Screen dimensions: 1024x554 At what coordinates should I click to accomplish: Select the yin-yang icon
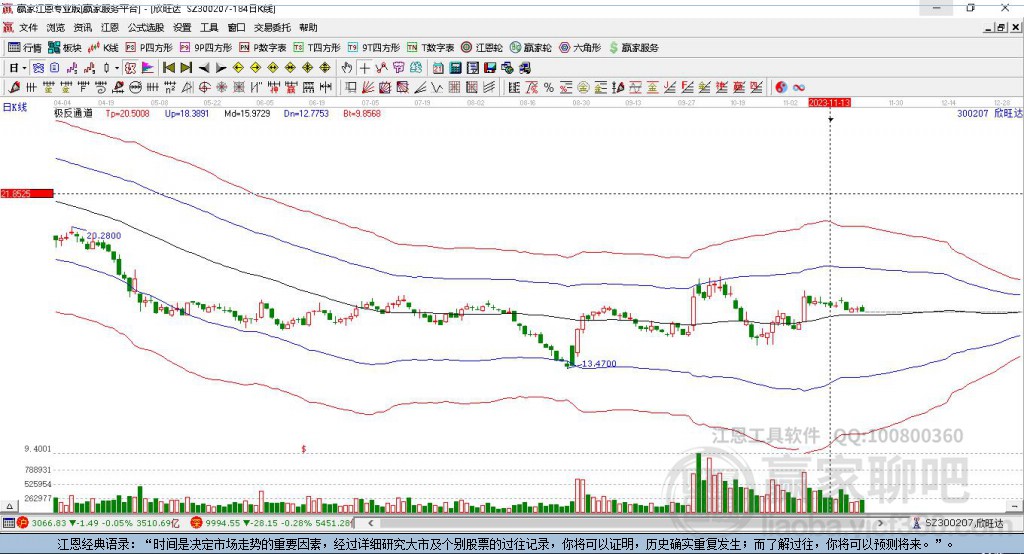coord(781,88)
